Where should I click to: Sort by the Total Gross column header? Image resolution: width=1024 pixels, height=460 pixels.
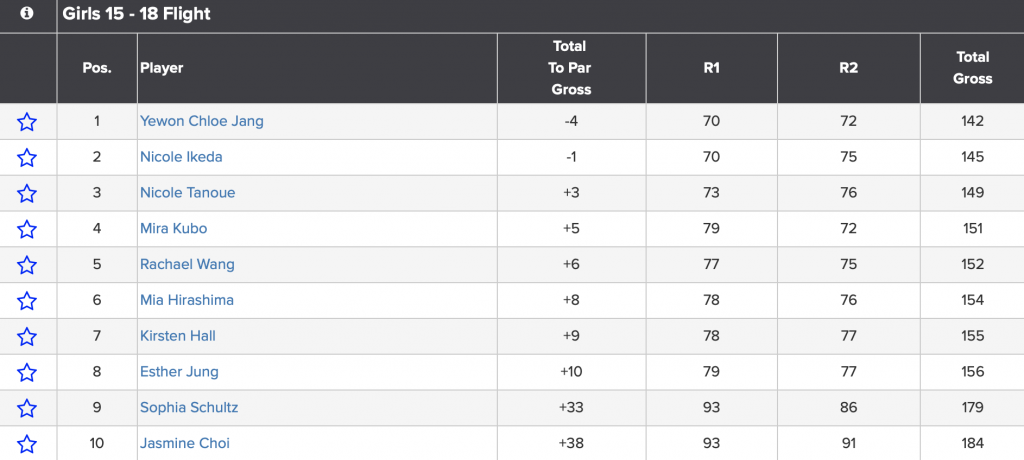click(972, 68)
